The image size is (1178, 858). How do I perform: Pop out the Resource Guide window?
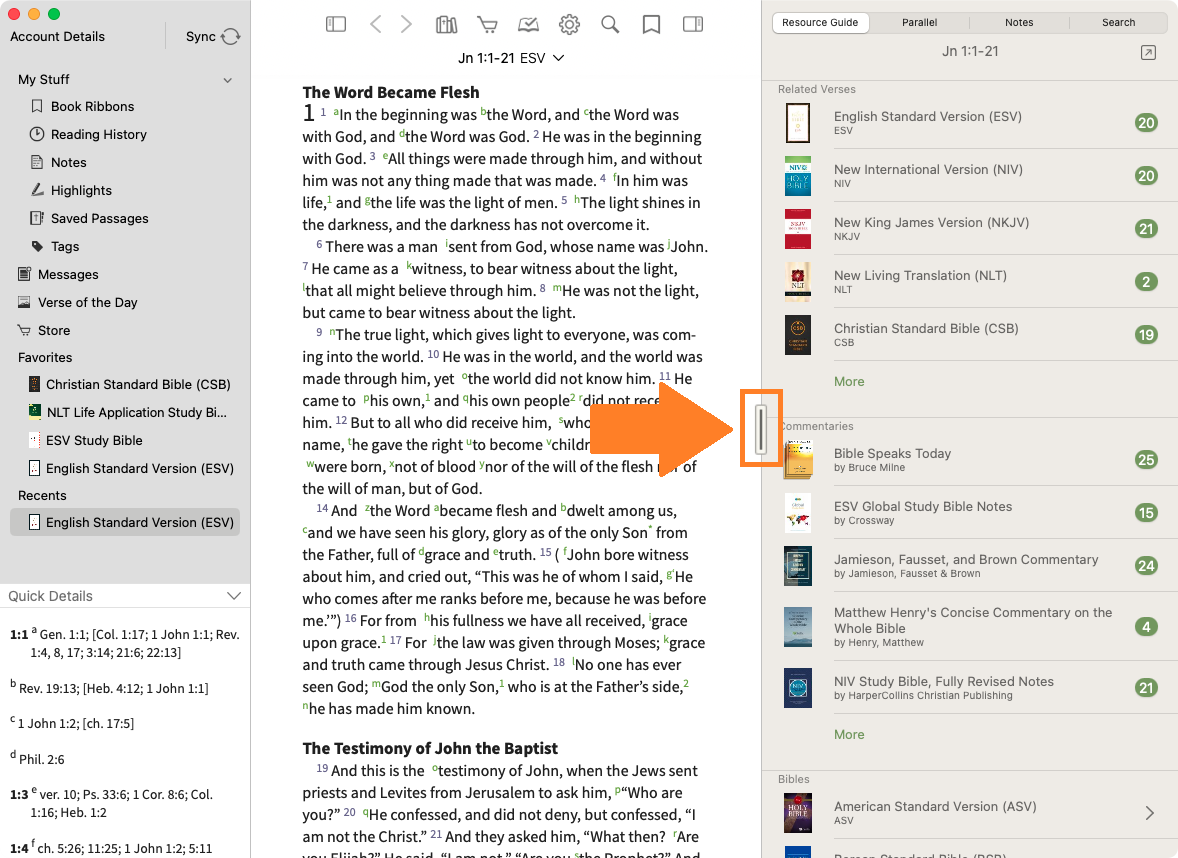coord(1148,53)
